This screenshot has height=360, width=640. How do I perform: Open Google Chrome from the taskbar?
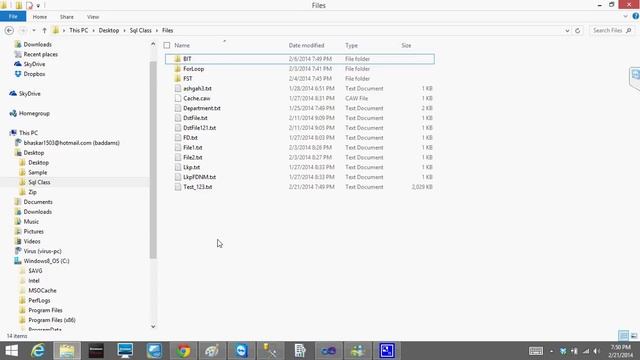pyautogui.click(x=183, y=351)
